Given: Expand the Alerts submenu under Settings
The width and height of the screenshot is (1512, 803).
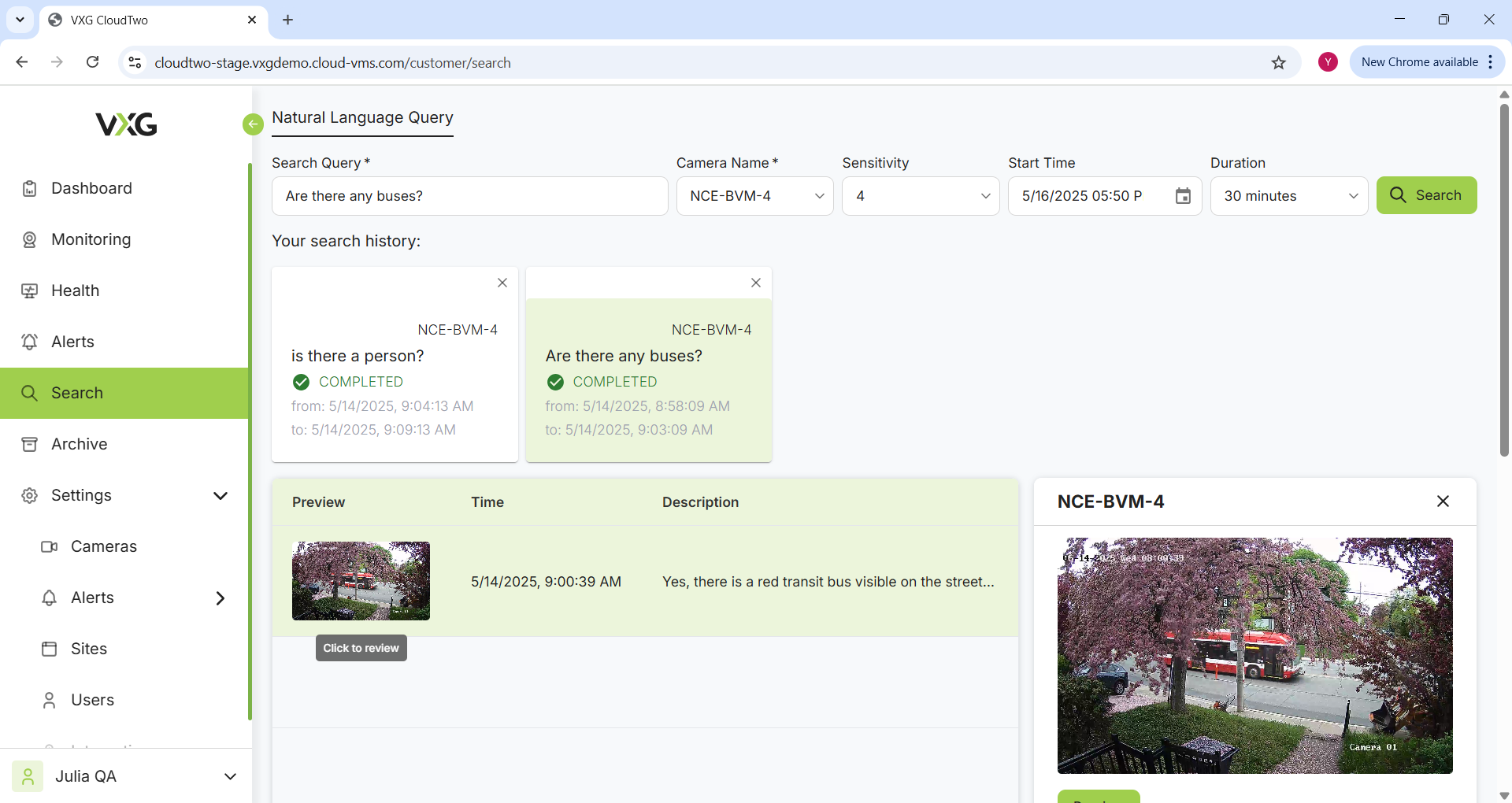Looking at the screenshot, I should [x=220, y=598].
